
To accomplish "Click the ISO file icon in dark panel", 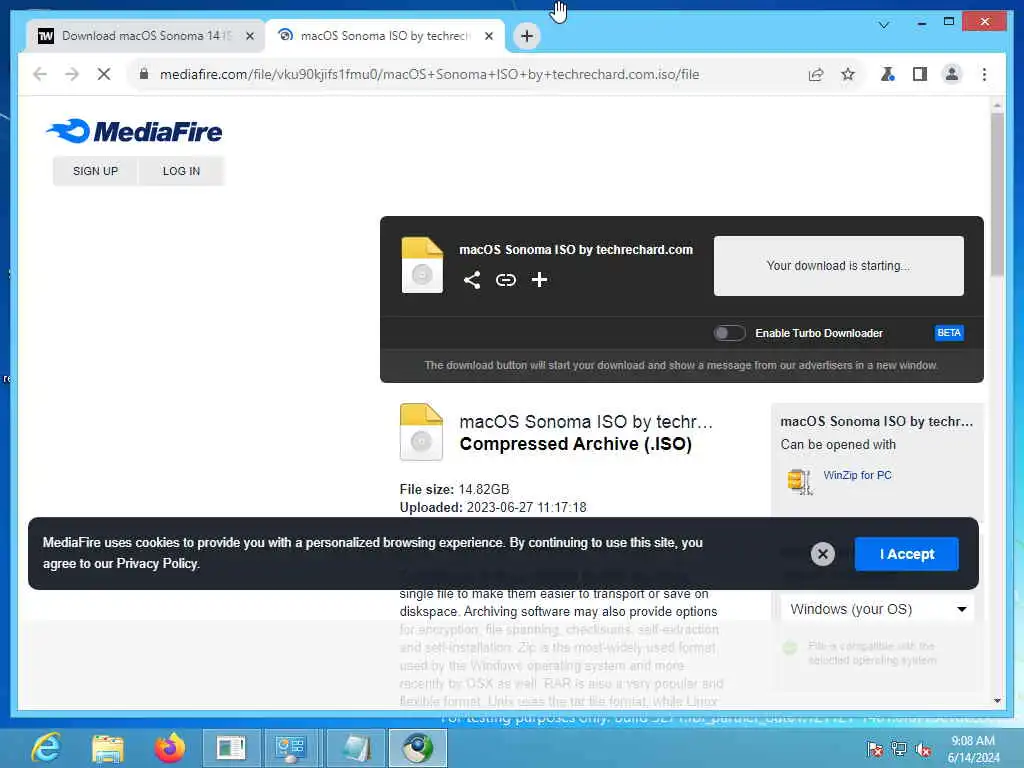I will (422, 264).
